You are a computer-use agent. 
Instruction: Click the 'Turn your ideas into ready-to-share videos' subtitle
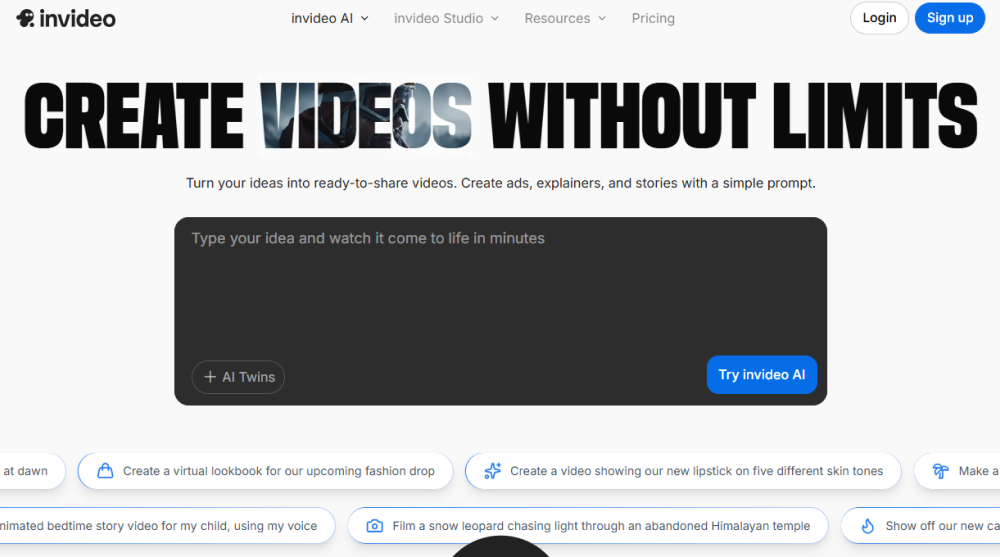point(501,183)
